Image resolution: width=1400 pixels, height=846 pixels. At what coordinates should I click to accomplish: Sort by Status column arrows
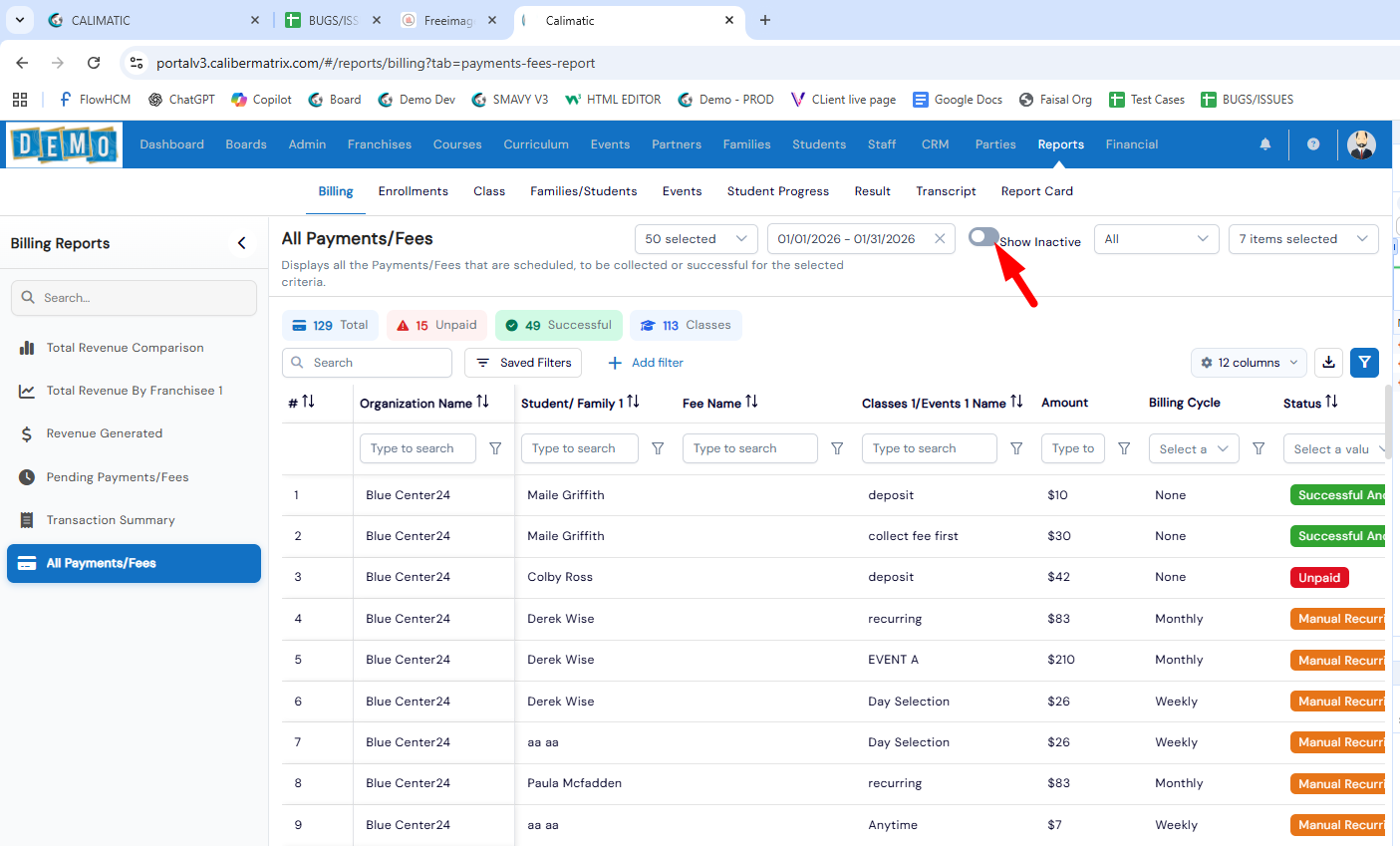(x=1331, y=402)
